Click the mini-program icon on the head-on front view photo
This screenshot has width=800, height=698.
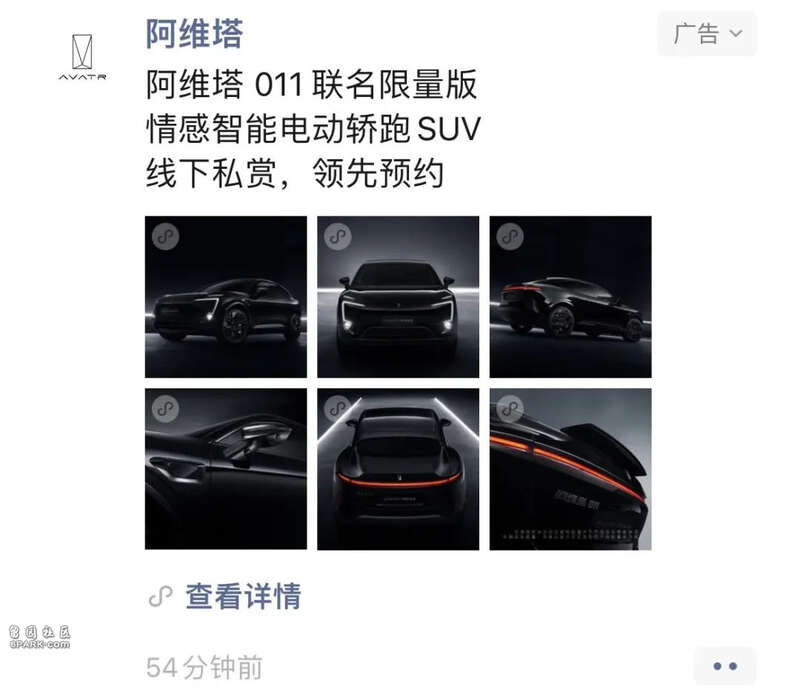pos(337,236)
